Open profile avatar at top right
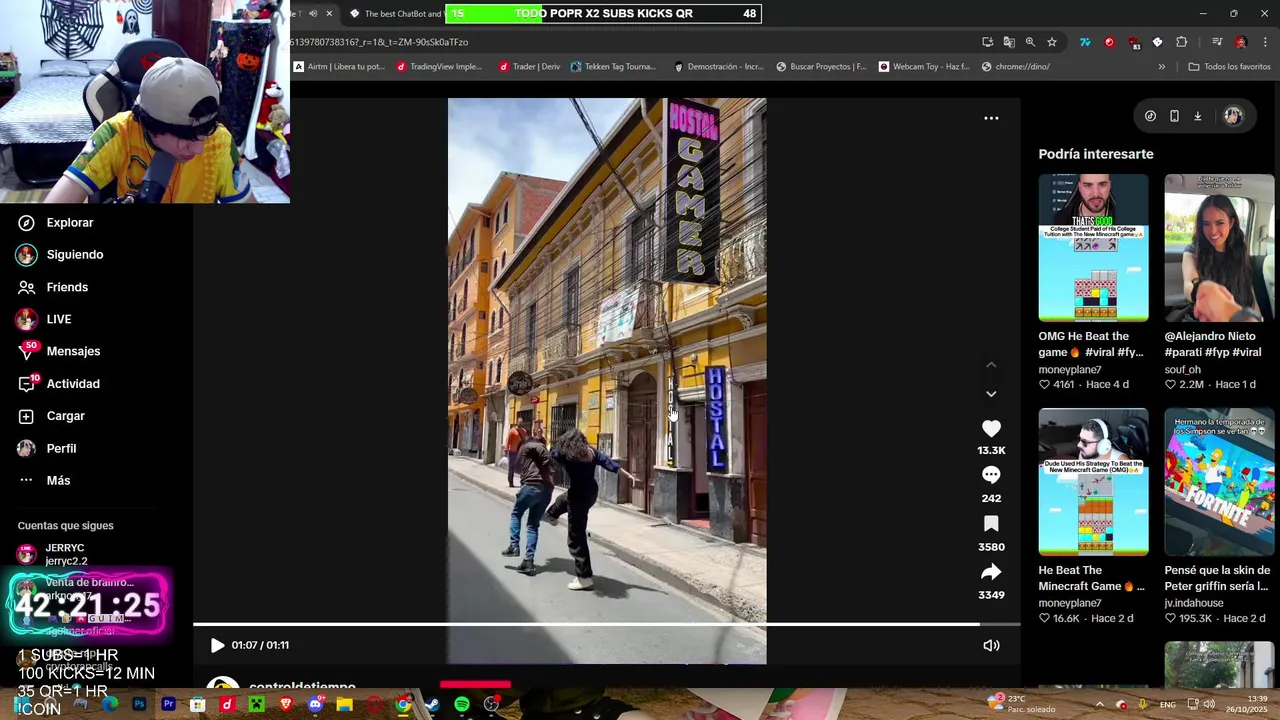 [1233, 116]
